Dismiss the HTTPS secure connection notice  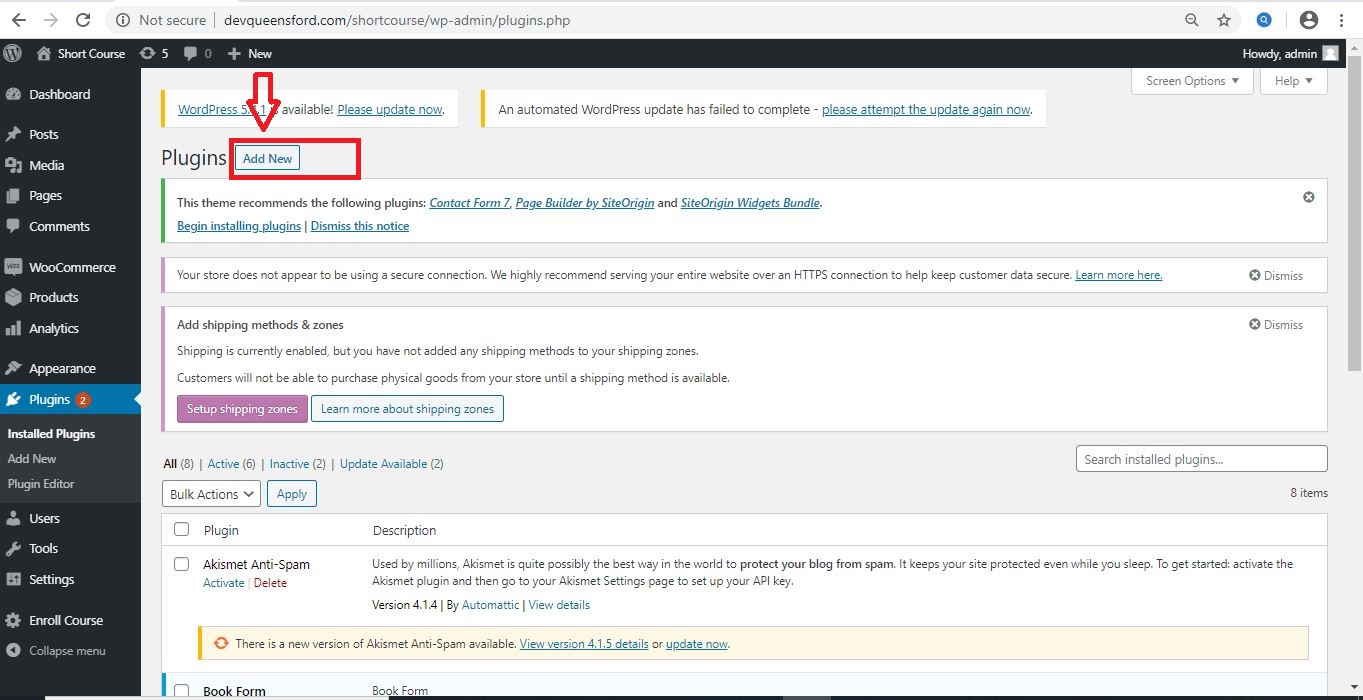click(1276, 275)
